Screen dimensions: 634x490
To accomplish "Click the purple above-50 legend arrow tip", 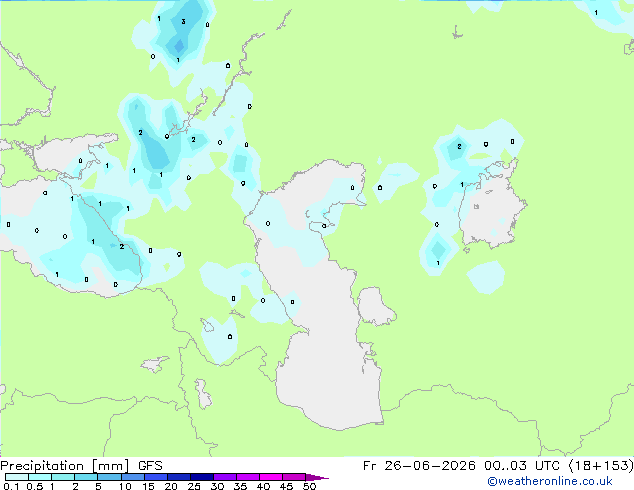I will point(317,477).
